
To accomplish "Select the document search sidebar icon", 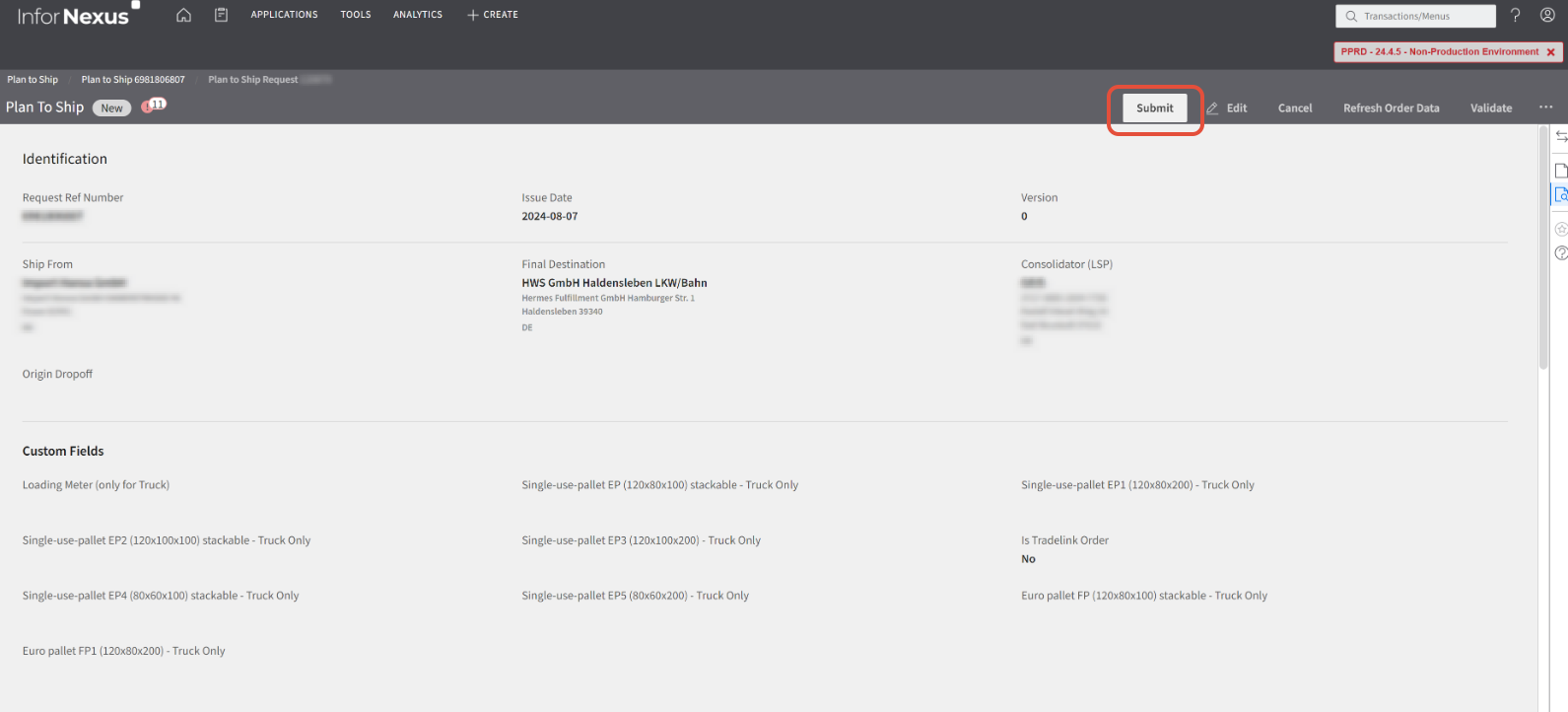I will (1561, 195).
